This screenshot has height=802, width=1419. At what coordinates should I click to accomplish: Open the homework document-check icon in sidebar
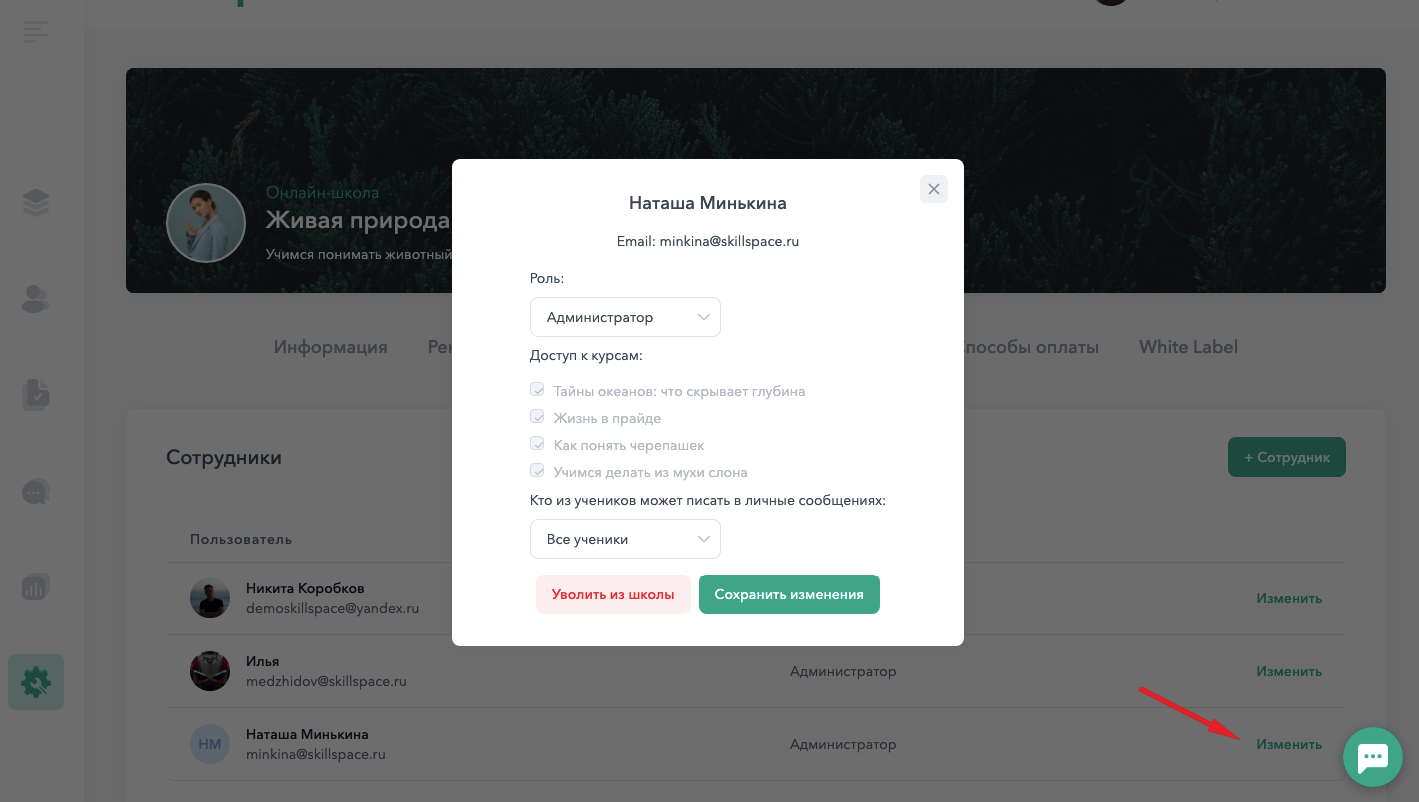(x=36, y=395)
